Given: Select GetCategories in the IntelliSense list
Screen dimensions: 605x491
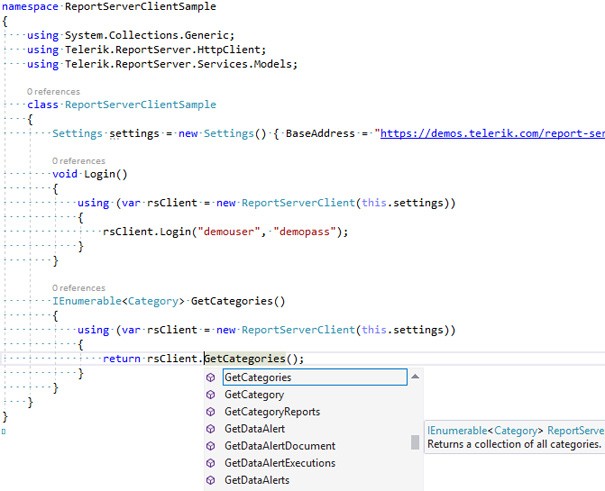Looking at the screenshot, I should [315, 377].
